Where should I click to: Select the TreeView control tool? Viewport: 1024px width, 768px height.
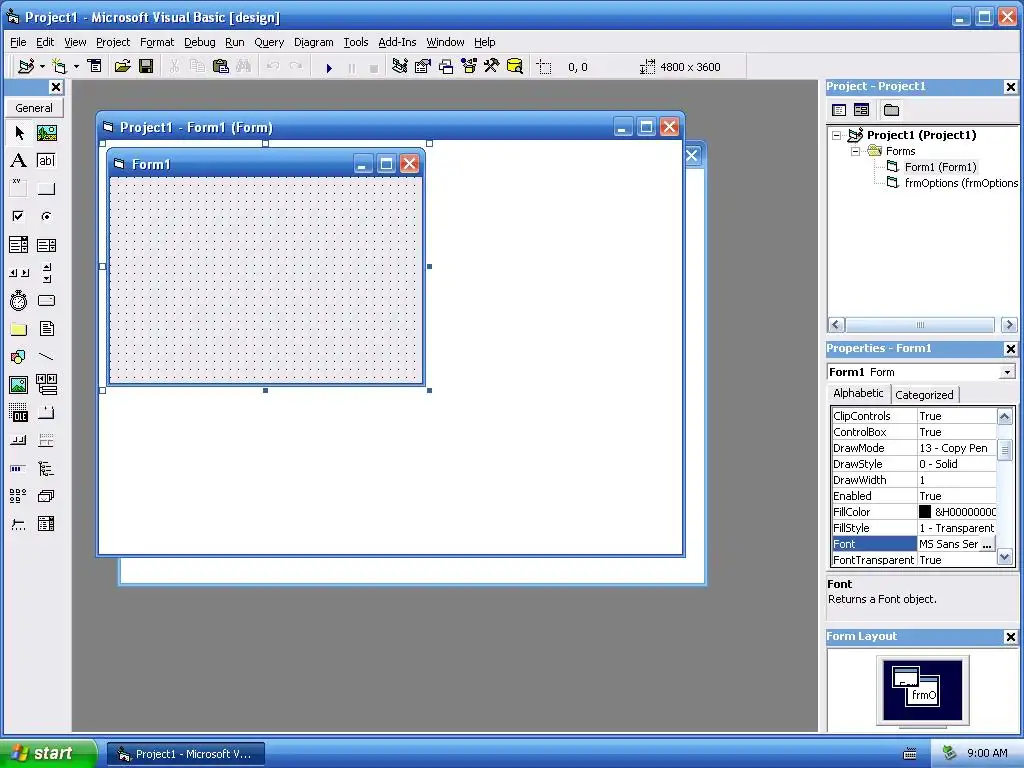click(46, 468)
